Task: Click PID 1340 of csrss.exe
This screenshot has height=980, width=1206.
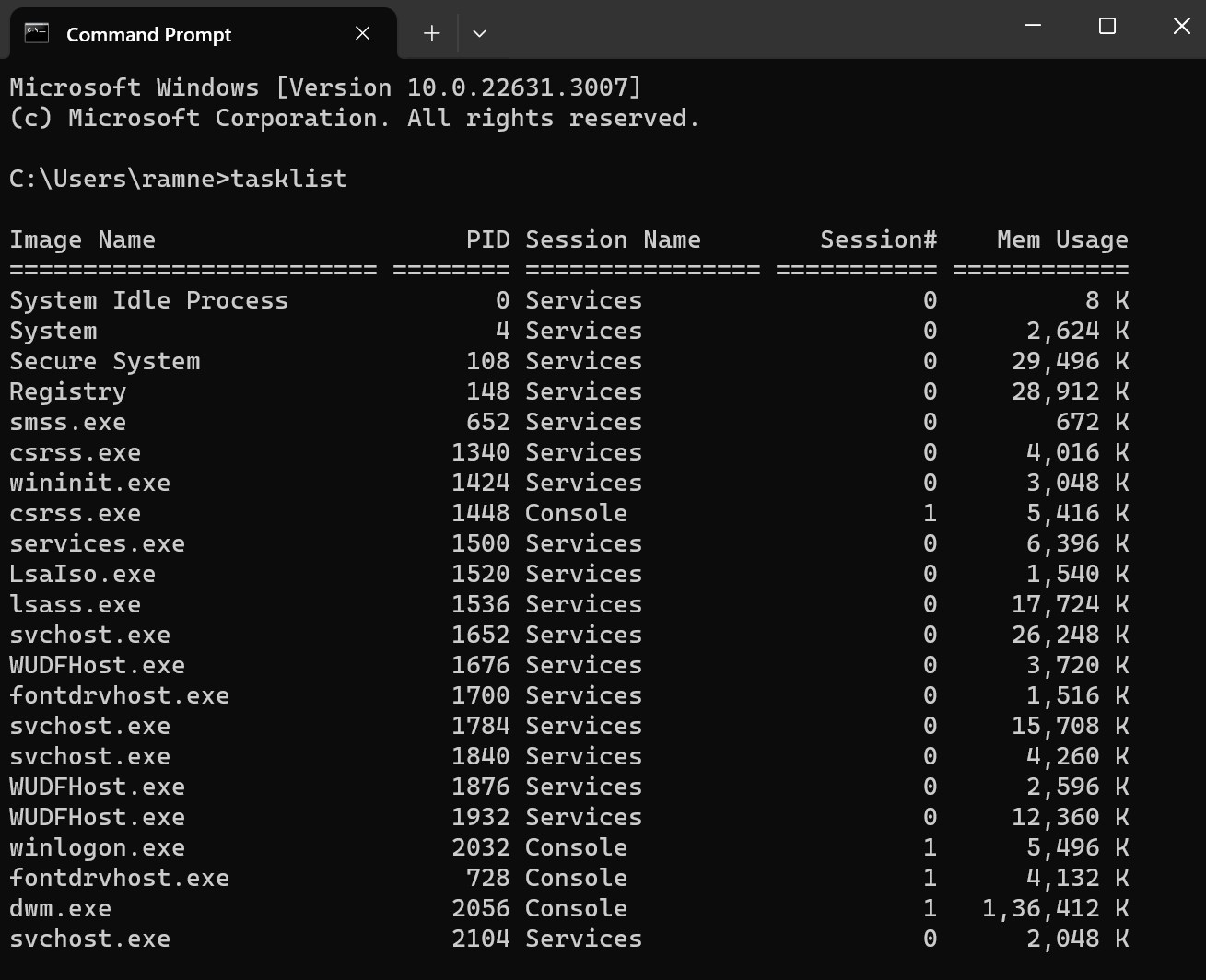Action: tap(481, 452)
